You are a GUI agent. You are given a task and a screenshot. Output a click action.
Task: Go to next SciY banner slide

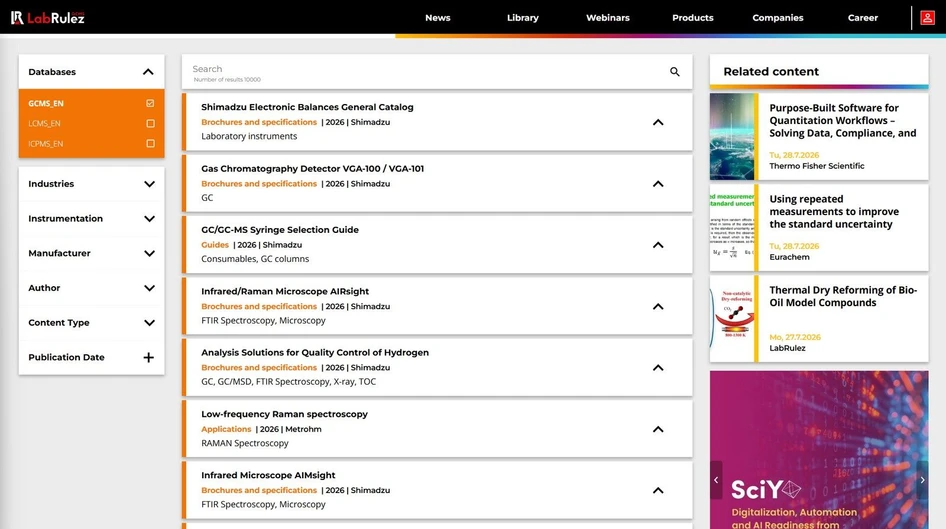click(922, 480)
